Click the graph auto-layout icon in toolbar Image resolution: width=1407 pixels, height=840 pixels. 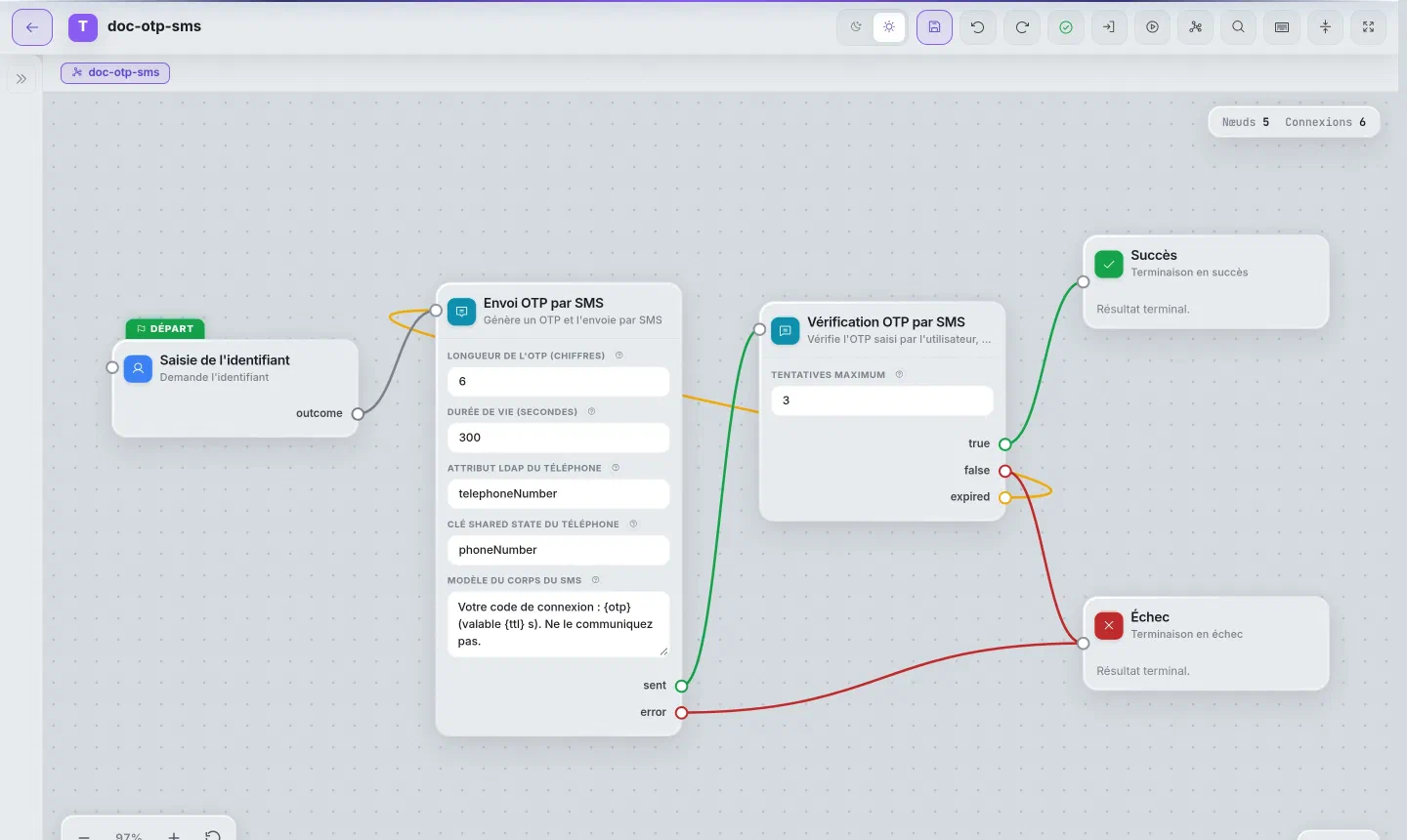pos(1196,27)
